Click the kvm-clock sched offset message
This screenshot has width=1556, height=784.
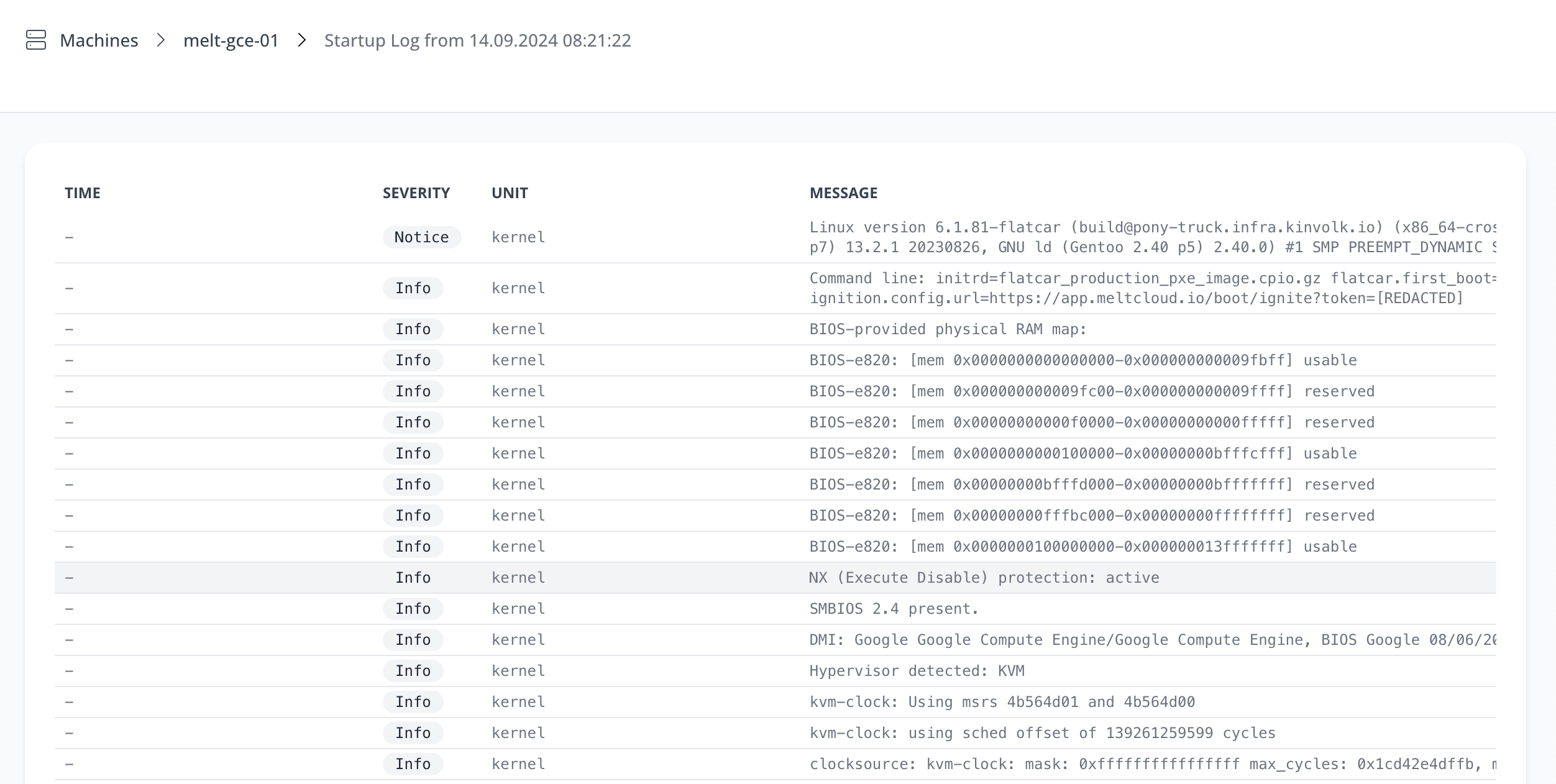click(1042, 733)
